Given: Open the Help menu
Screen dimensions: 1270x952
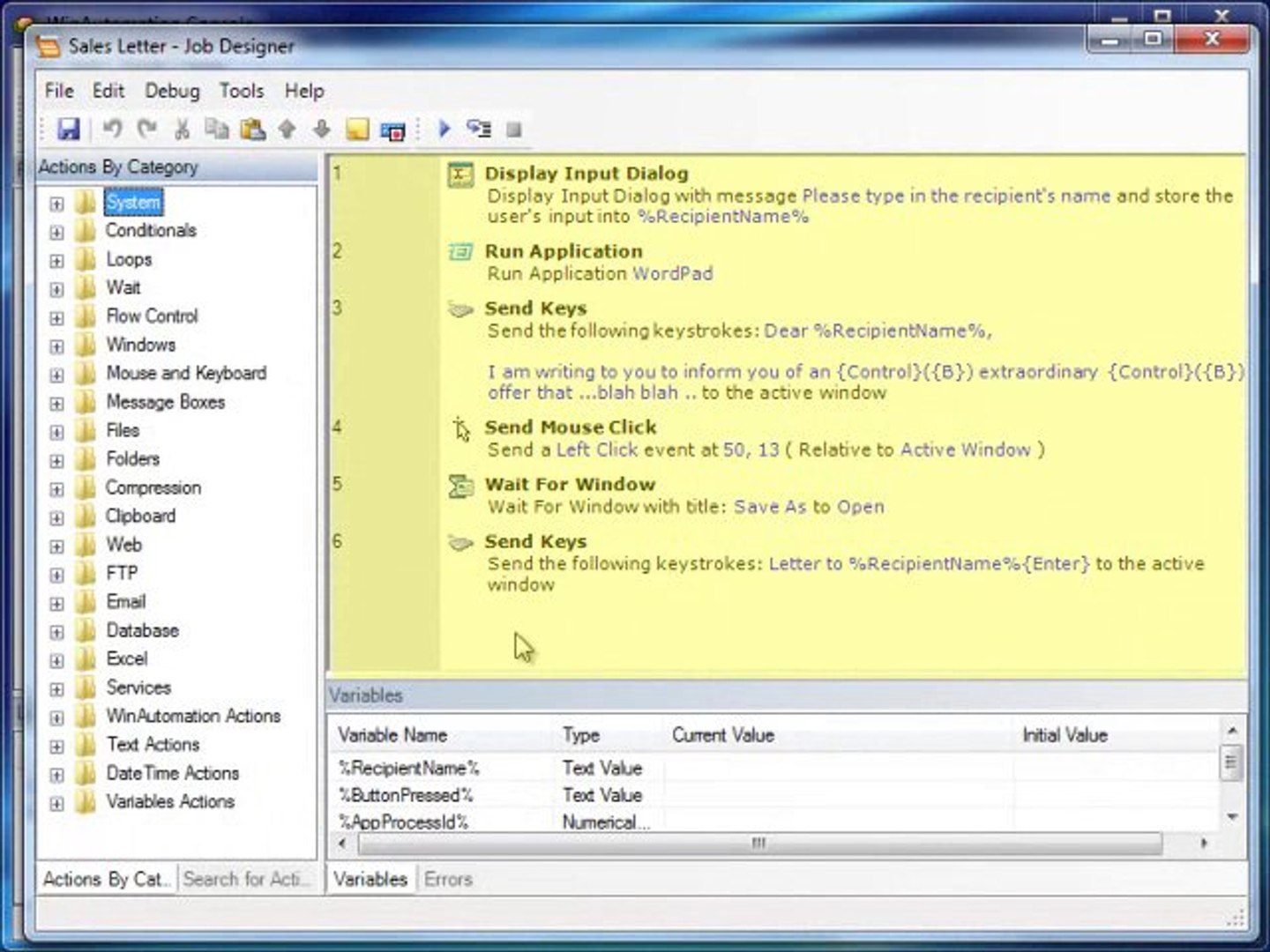Looking at the screenshot, I should point(304,91).
